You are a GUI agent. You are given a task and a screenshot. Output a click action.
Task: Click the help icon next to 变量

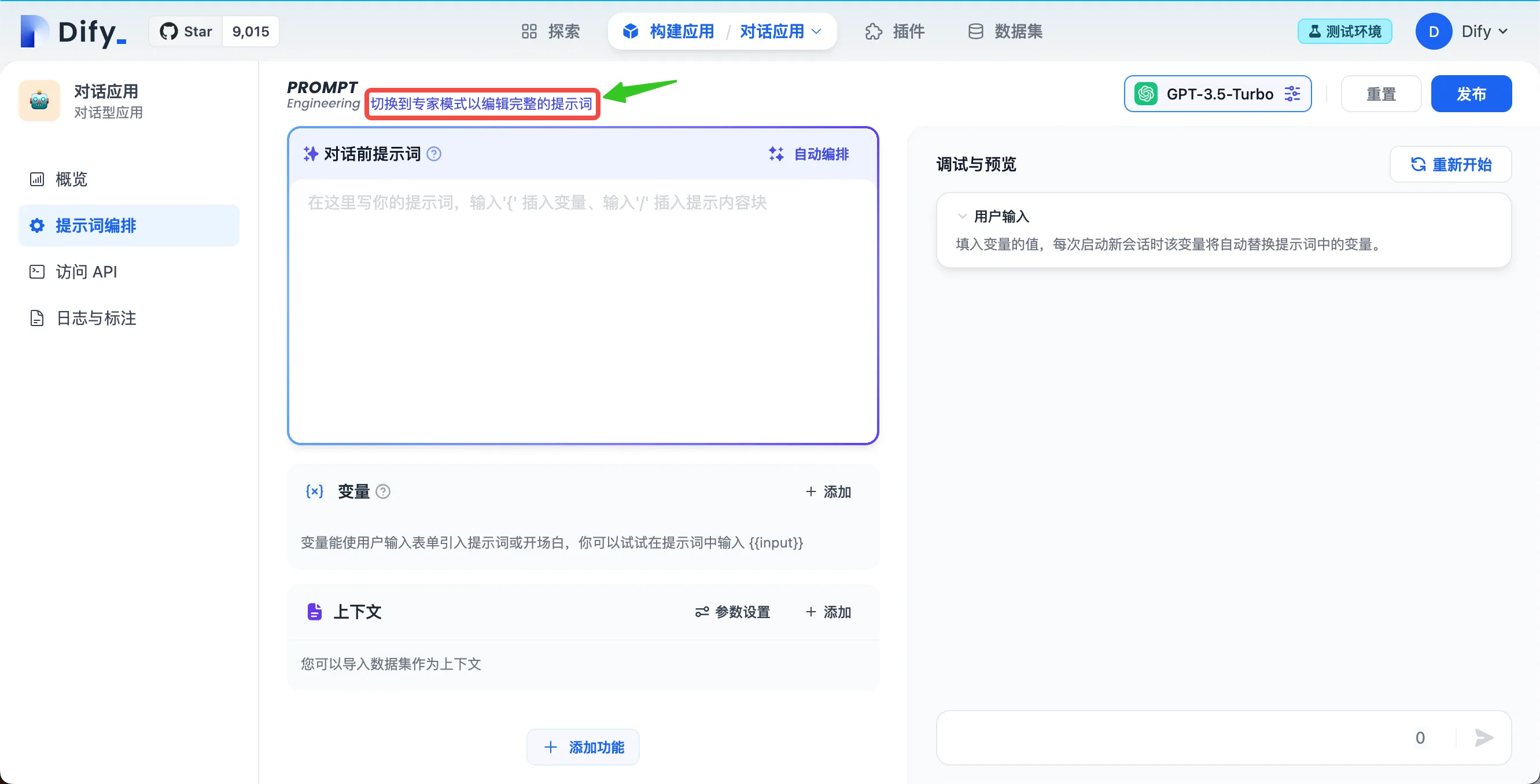pyautogui.click(x=383, y=491)
